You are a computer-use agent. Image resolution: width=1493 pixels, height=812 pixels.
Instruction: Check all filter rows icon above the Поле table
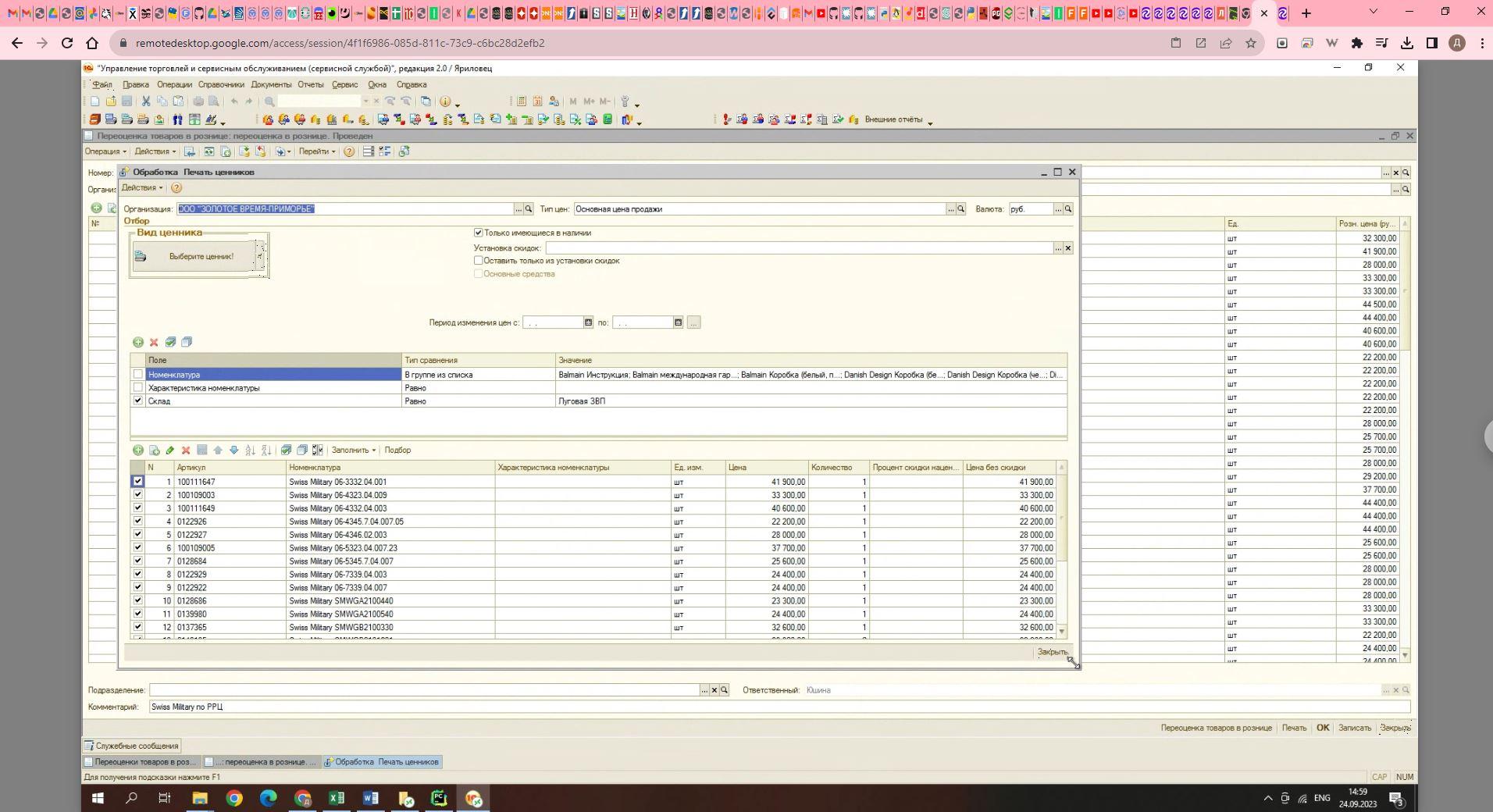coord(170,342)
